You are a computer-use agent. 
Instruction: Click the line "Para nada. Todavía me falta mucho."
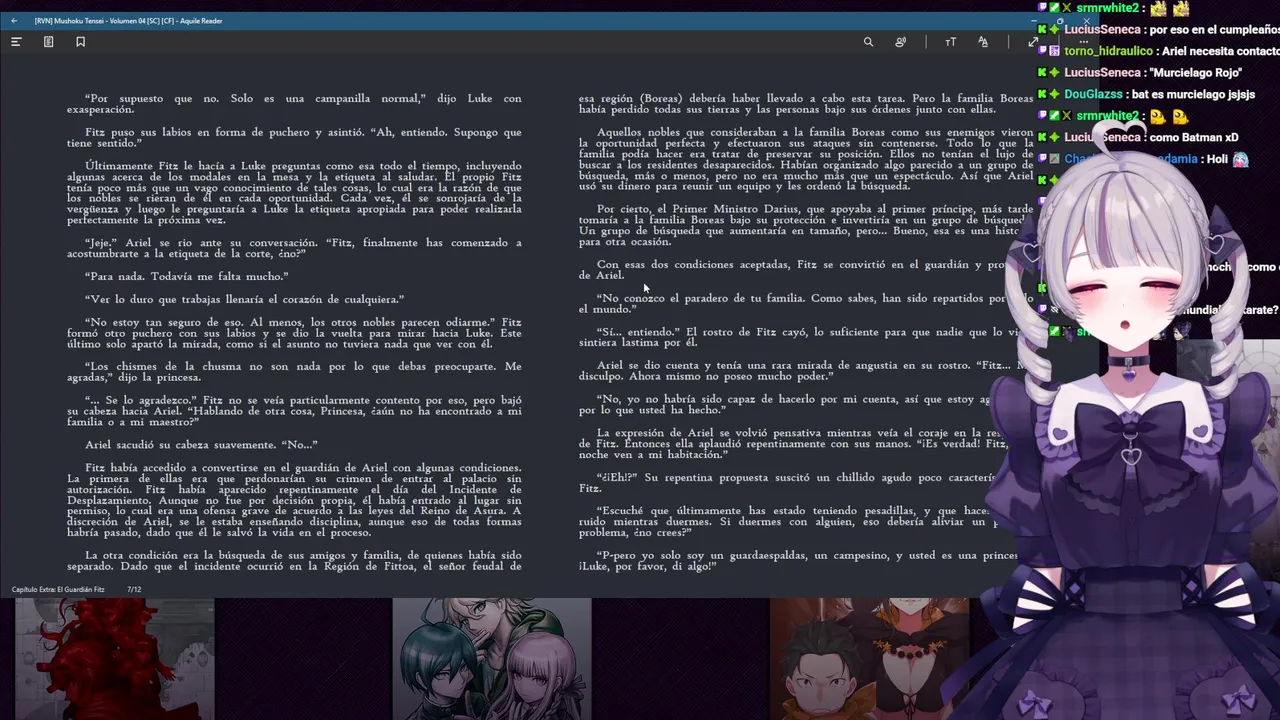[x=186, y=276]
